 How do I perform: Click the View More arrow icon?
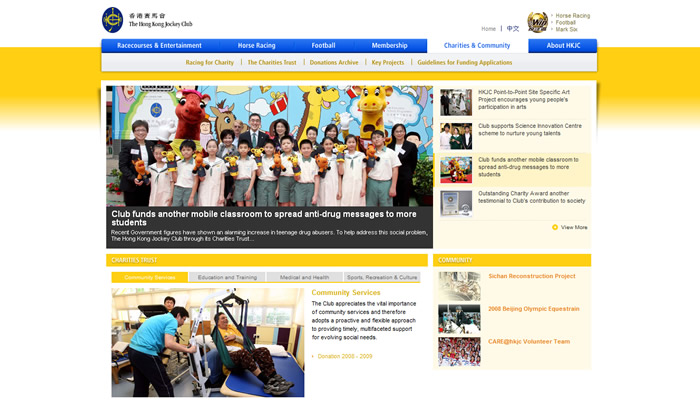(555, 227)
